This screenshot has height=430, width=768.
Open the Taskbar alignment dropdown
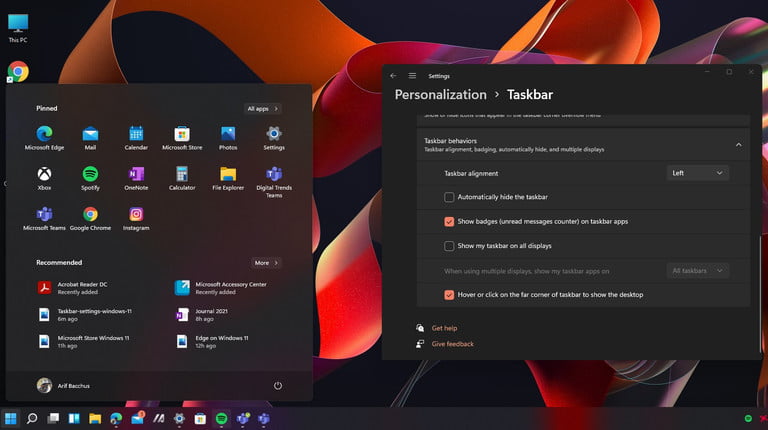(697, 173)
